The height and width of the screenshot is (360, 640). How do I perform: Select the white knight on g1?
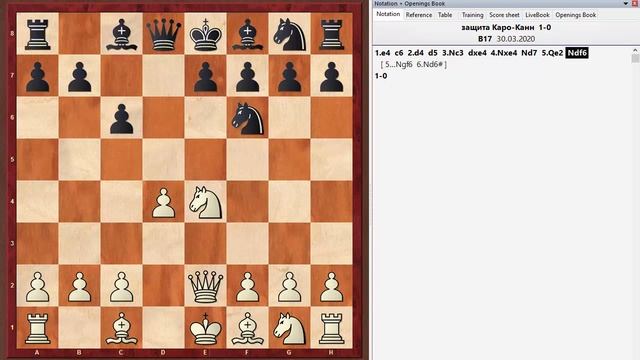pyautogui.click(x=289, y=328)
